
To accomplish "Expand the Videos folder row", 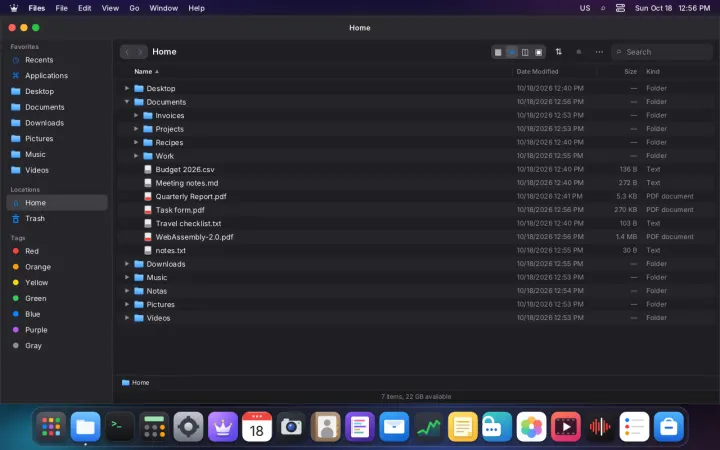I will click(127, 318).
